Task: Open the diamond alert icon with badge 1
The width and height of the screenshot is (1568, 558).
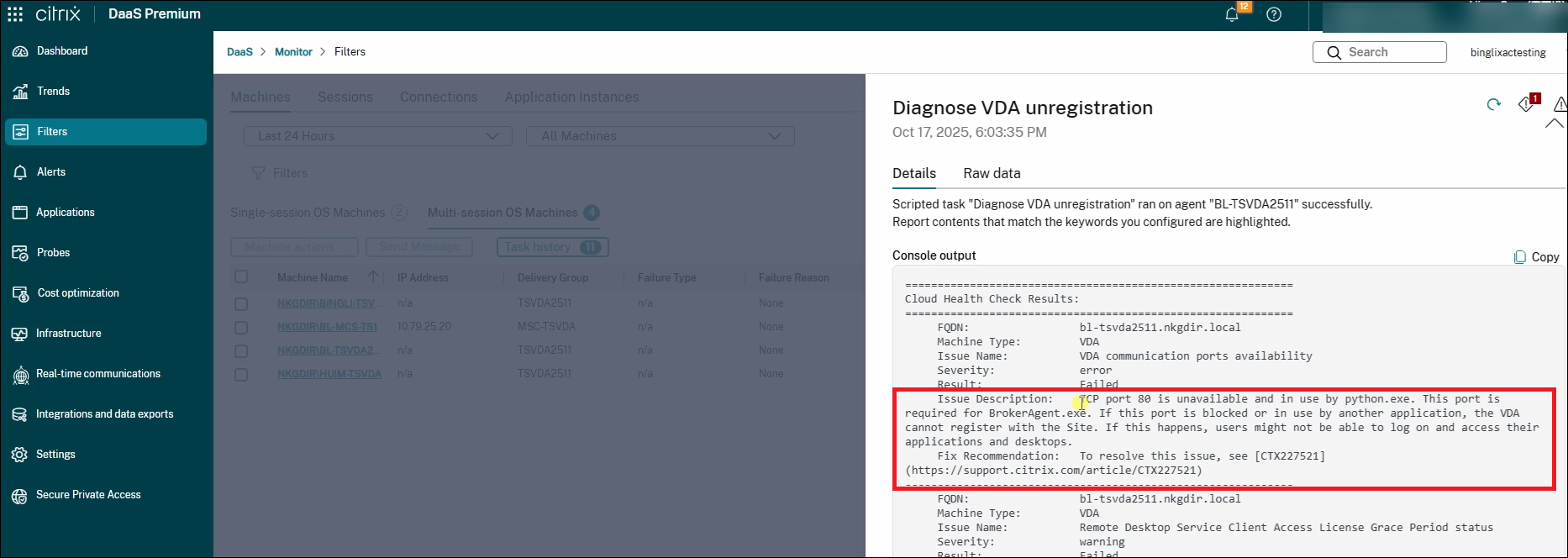Action: pos(1528,103)
